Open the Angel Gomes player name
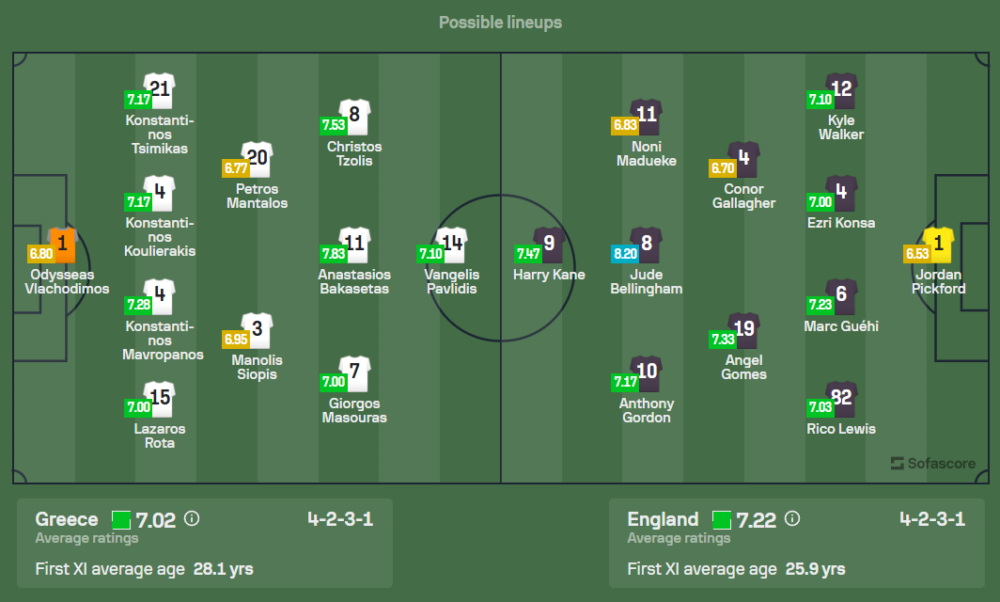This screenshot has width=1000, height=602. coord(743,367)
